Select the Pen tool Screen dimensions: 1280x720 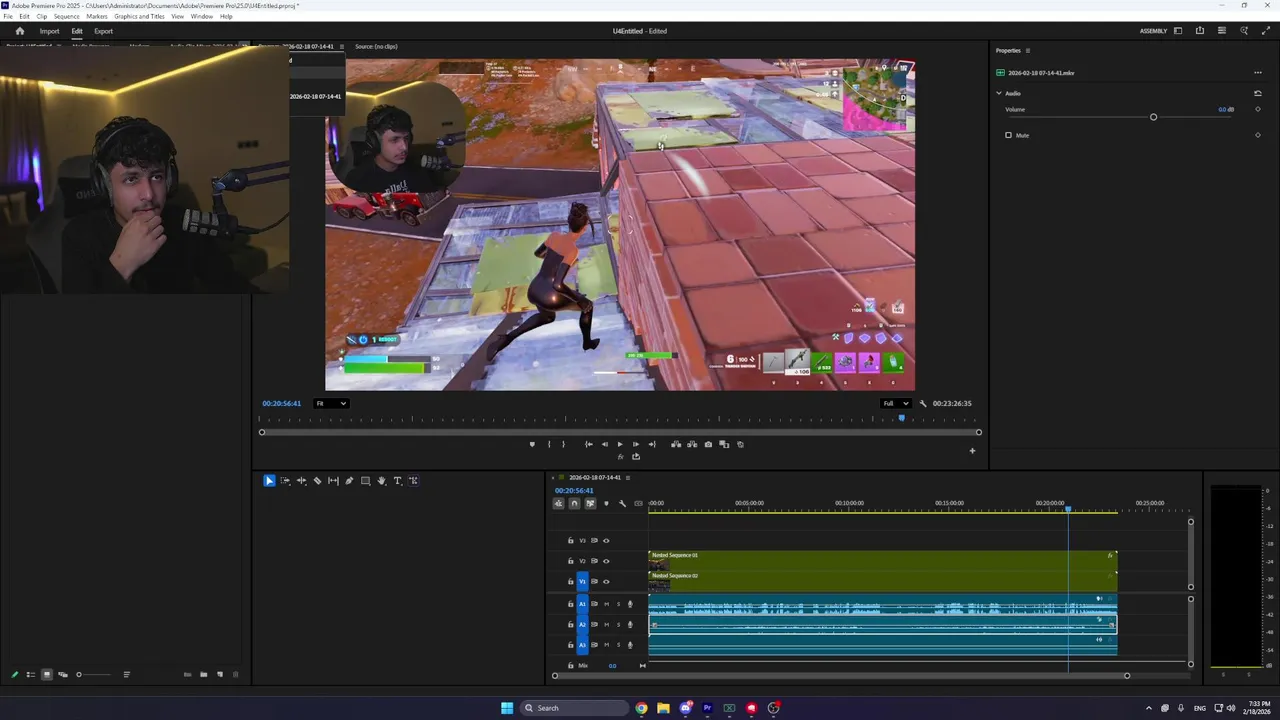click(349, 481)
